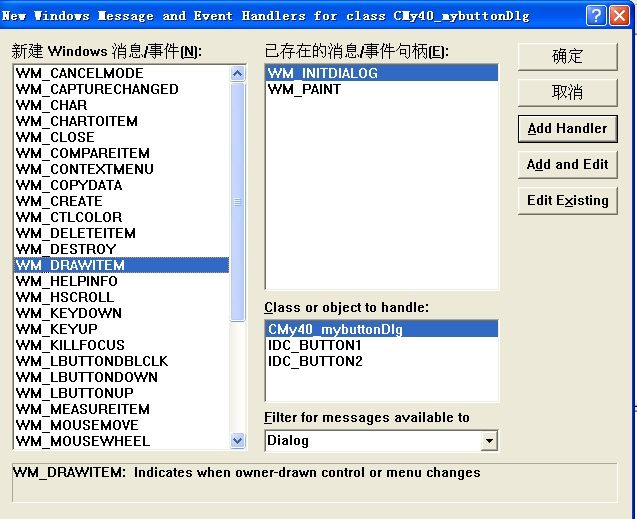Select WM_LBUTTONDOWN message

121,377
